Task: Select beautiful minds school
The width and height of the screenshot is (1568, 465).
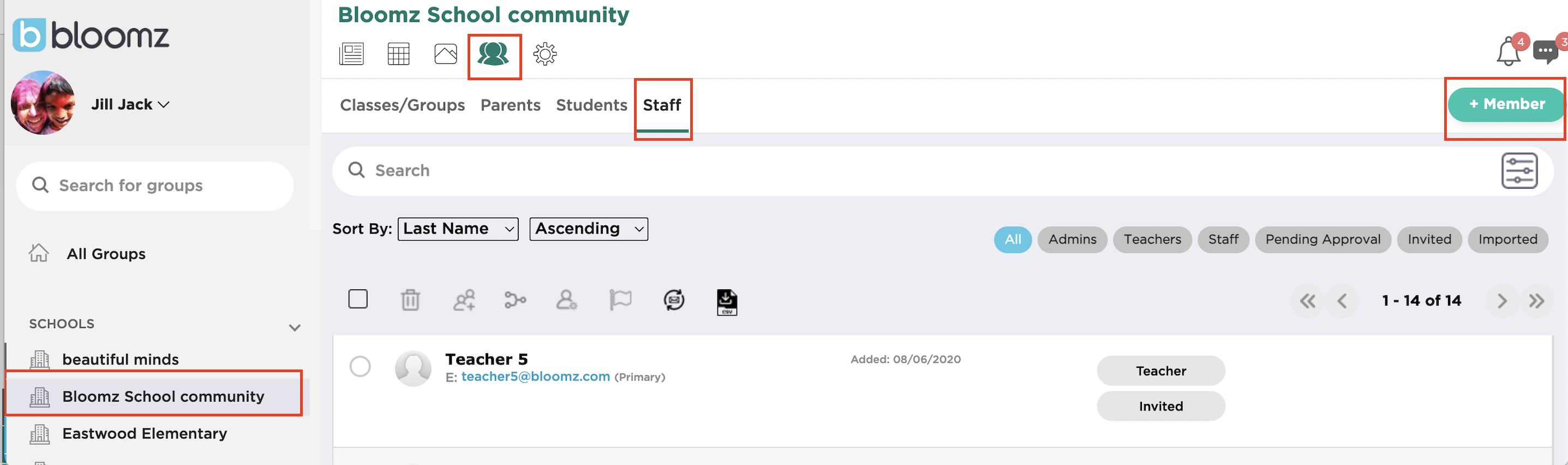Action: pos(121,360)
